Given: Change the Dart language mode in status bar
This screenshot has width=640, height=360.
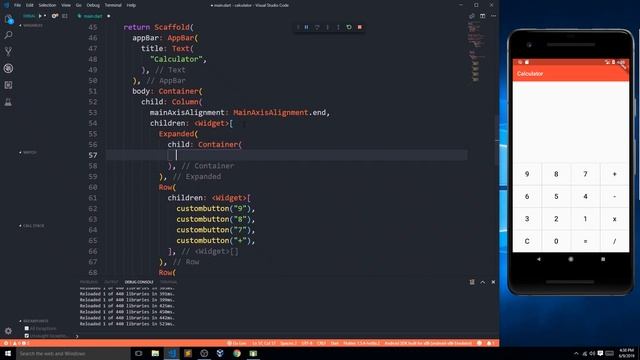Looking at the screenshot, I should [x=335, y=343].
